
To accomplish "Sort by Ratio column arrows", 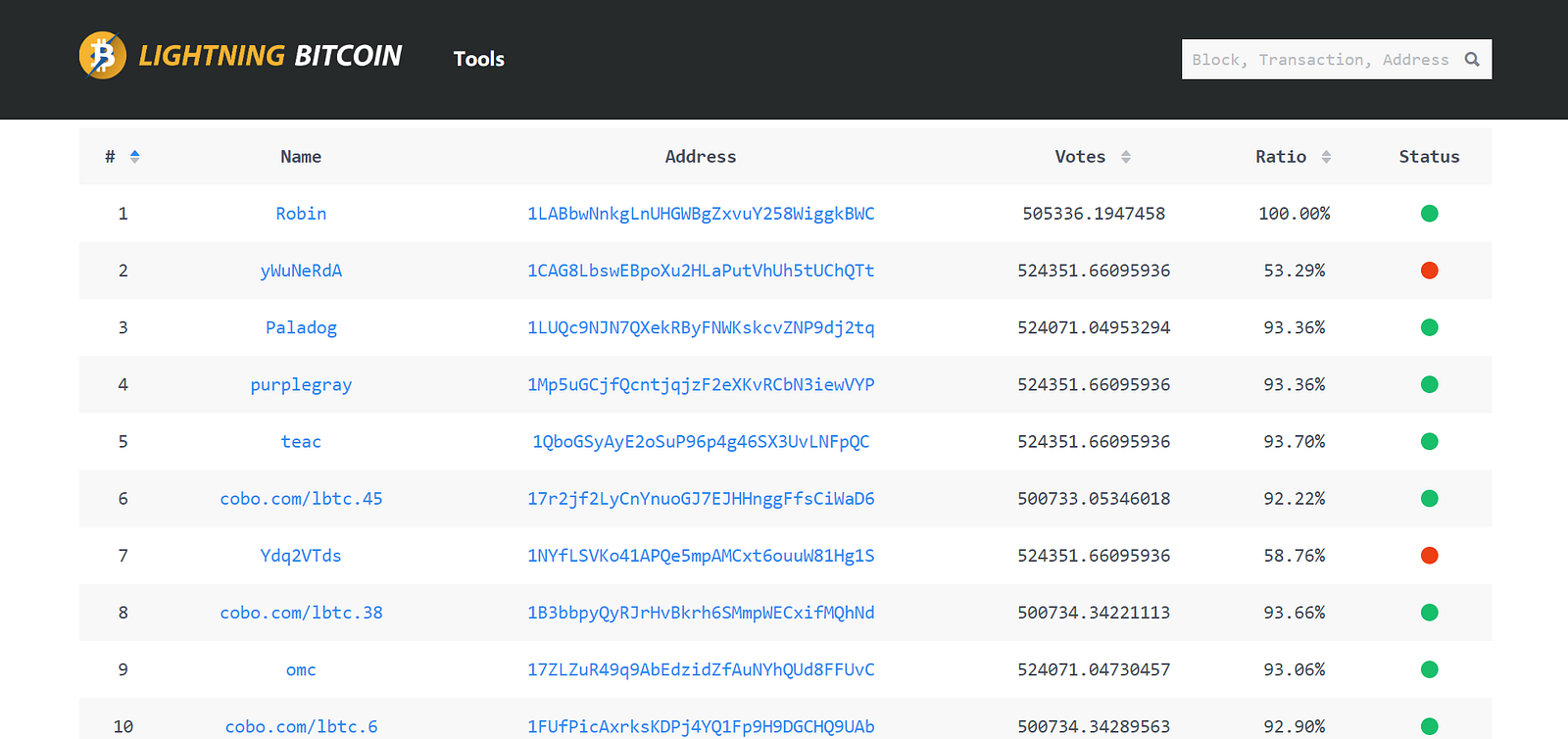I will point(1326,157).
